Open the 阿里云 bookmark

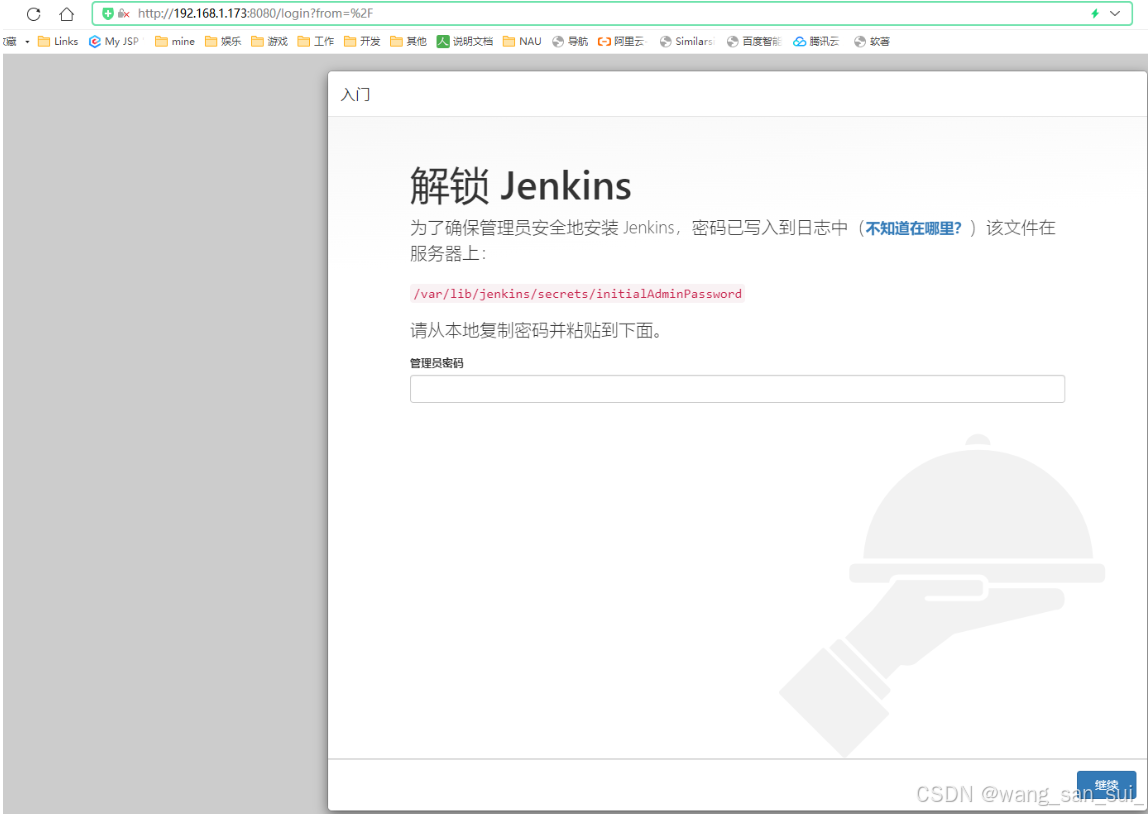point(622,42)
